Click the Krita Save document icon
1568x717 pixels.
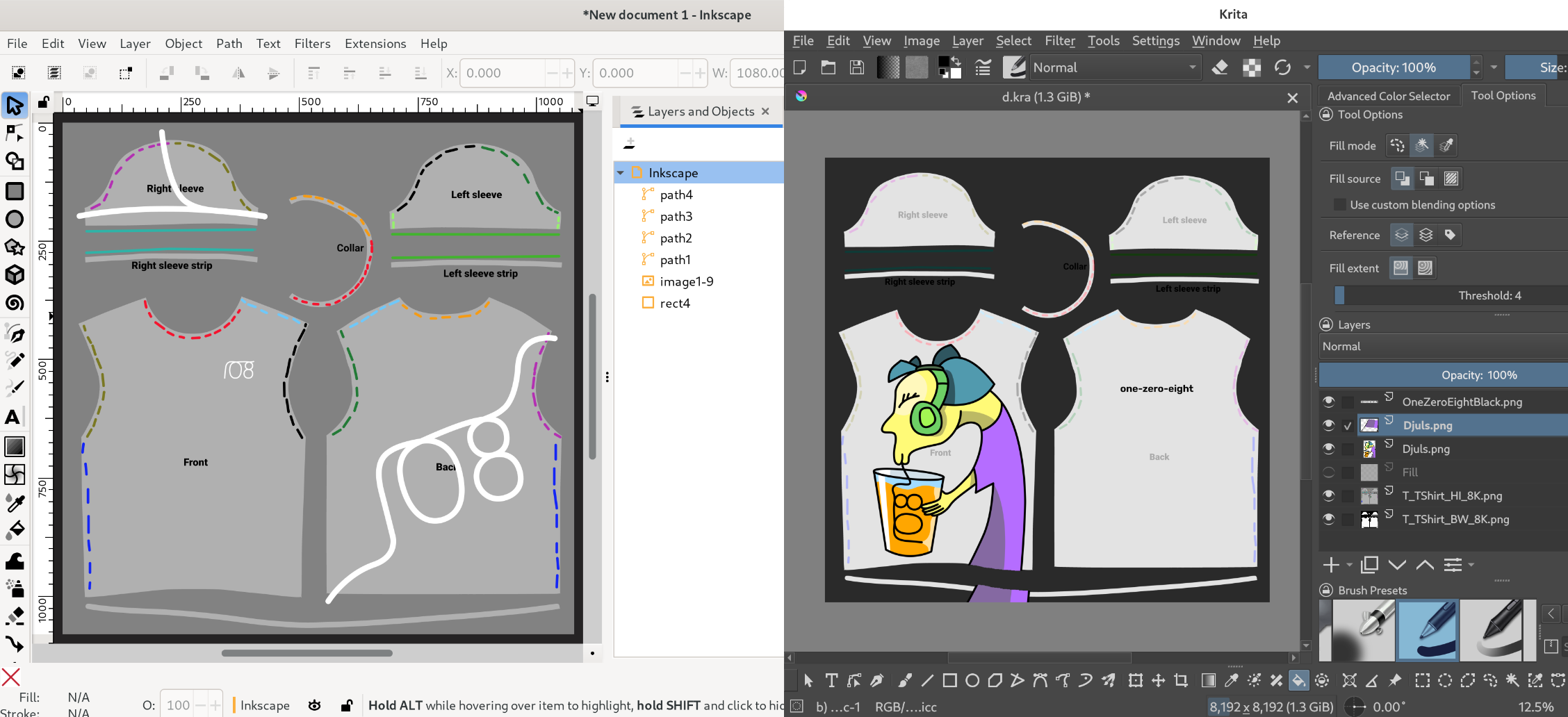[857, 67]
